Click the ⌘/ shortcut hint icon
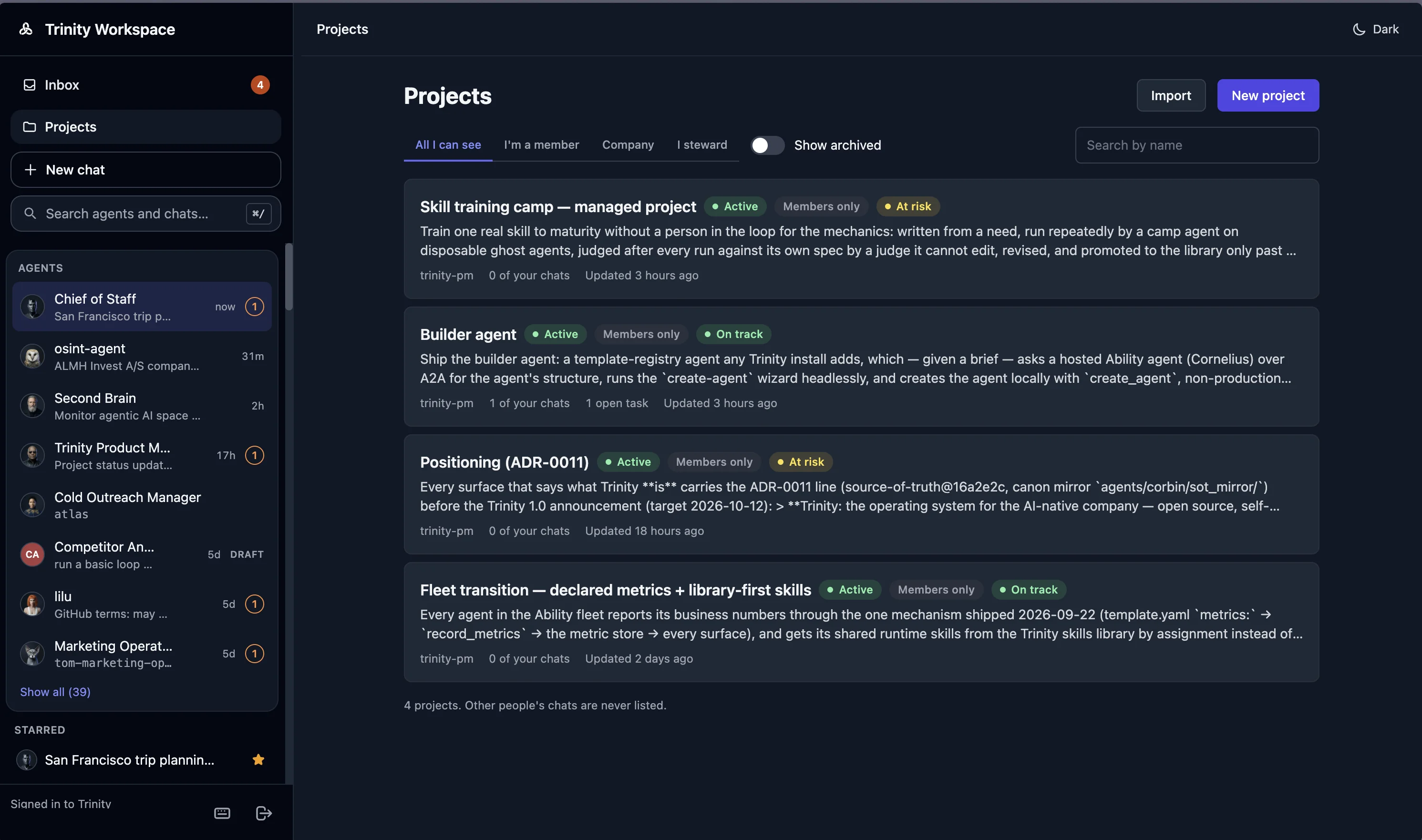 tap(258, 214)
